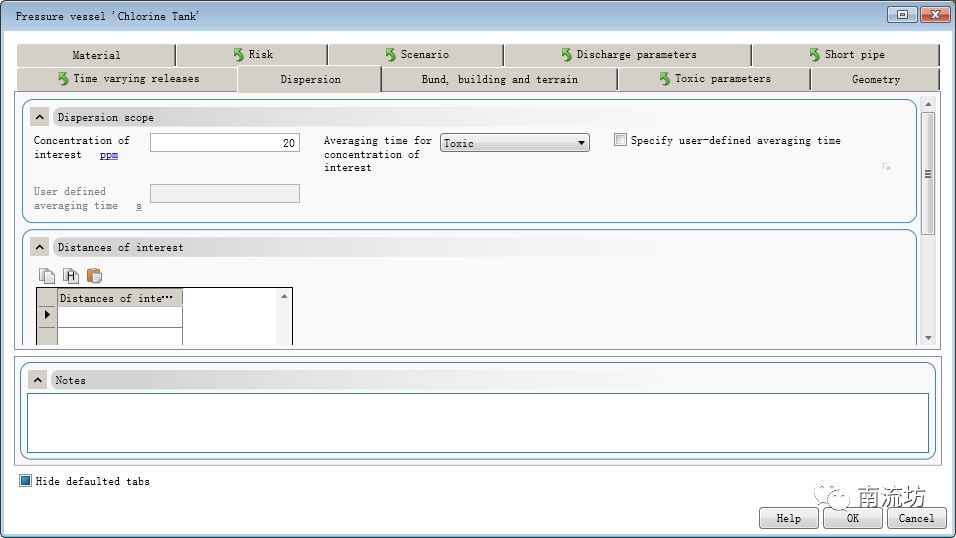Toggle the Hide defaulted tabs checkbox
This screenshot has width=956, height=538.
coord(26,481)
